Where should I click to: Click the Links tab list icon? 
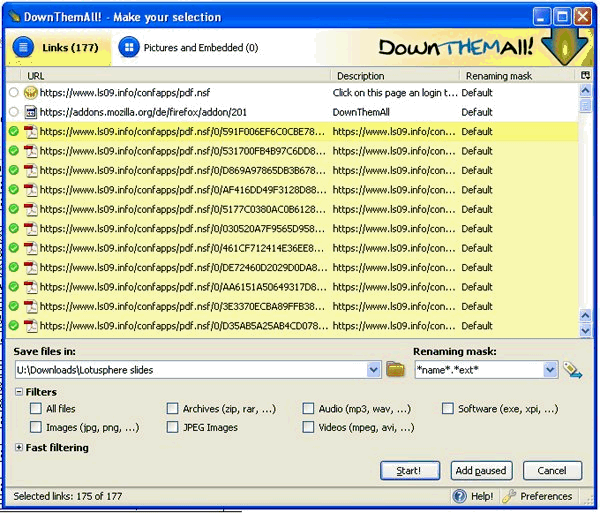[23, 48]
